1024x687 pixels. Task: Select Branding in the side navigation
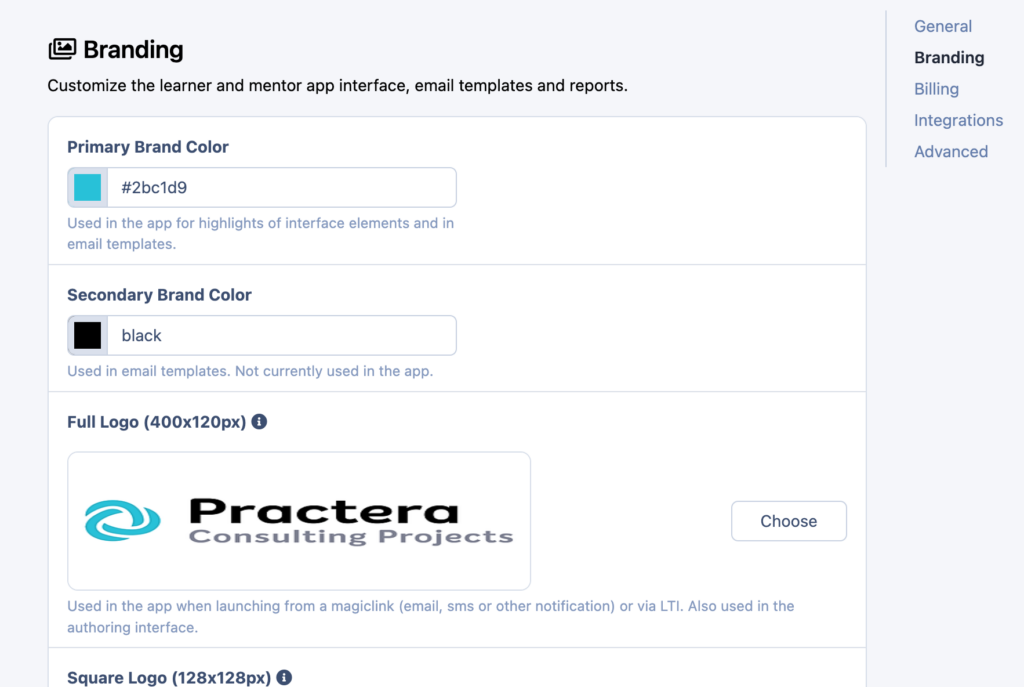click(949, 58)
